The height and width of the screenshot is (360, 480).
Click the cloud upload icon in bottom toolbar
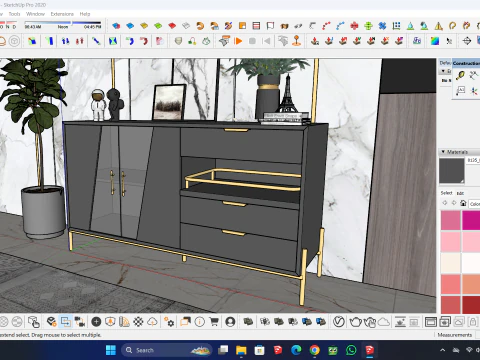[x=152, y=322]
